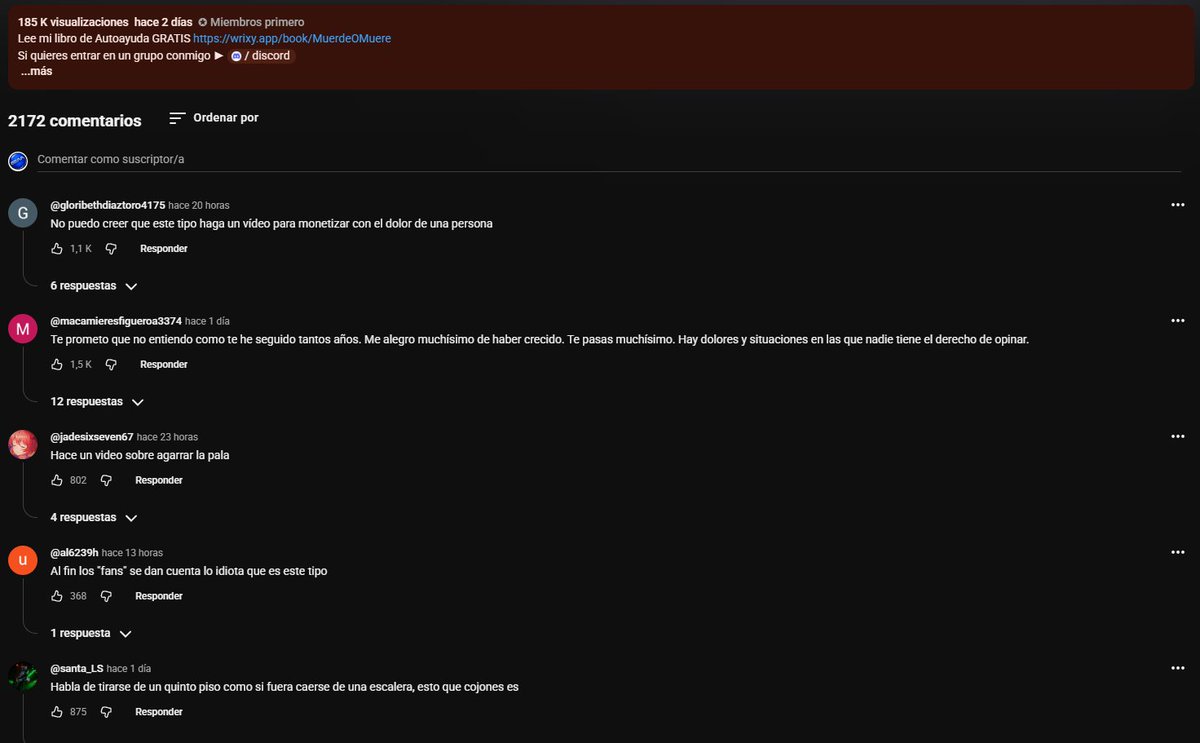Open @santa_LS channel name link
Image resolution: width=1200 pixels, height=743 pixels.
[x=77, y=669]
